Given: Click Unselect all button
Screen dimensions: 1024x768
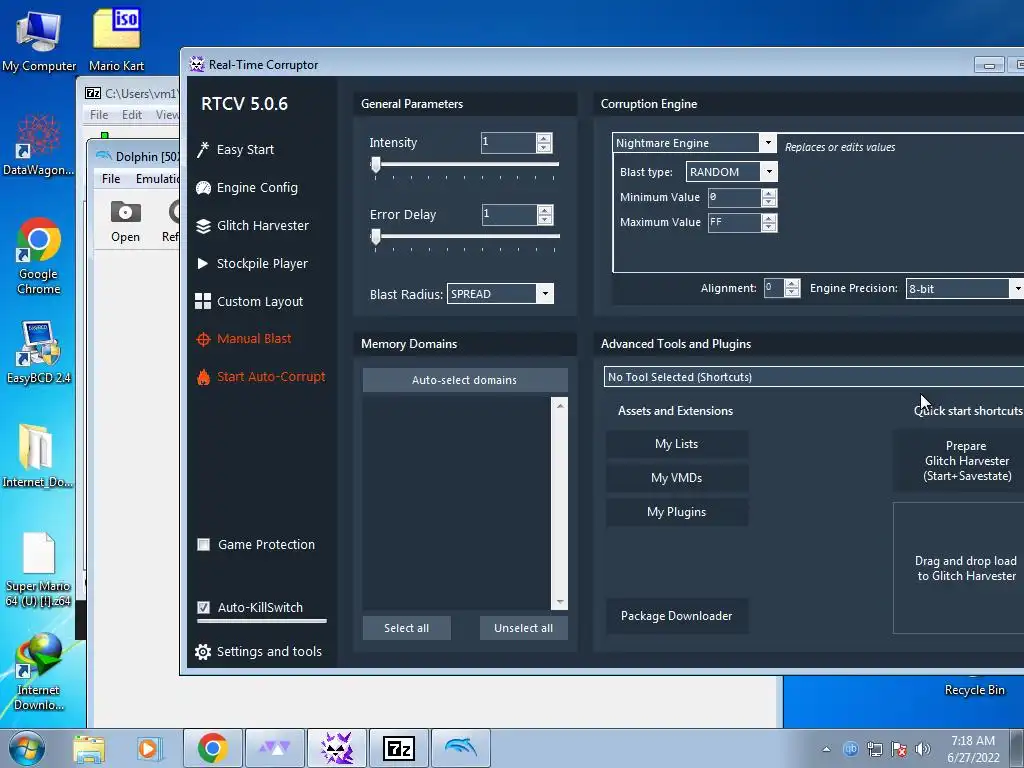Looking at the screenshot, I should click(523, 628).
